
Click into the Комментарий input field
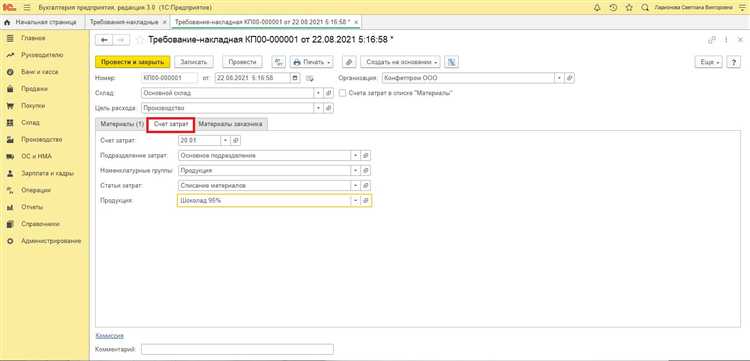click(237, 349)
